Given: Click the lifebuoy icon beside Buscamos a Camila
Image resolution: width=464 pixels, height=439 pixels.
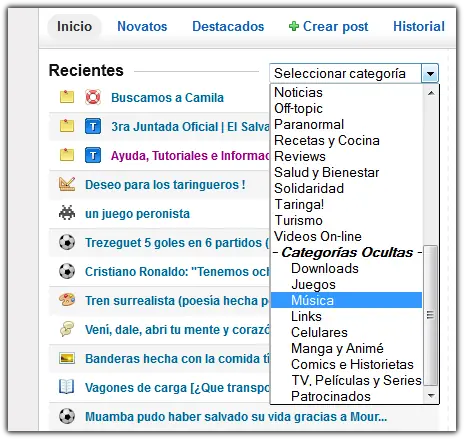Looking at the screenshot, I should click(x=93, y=97).
